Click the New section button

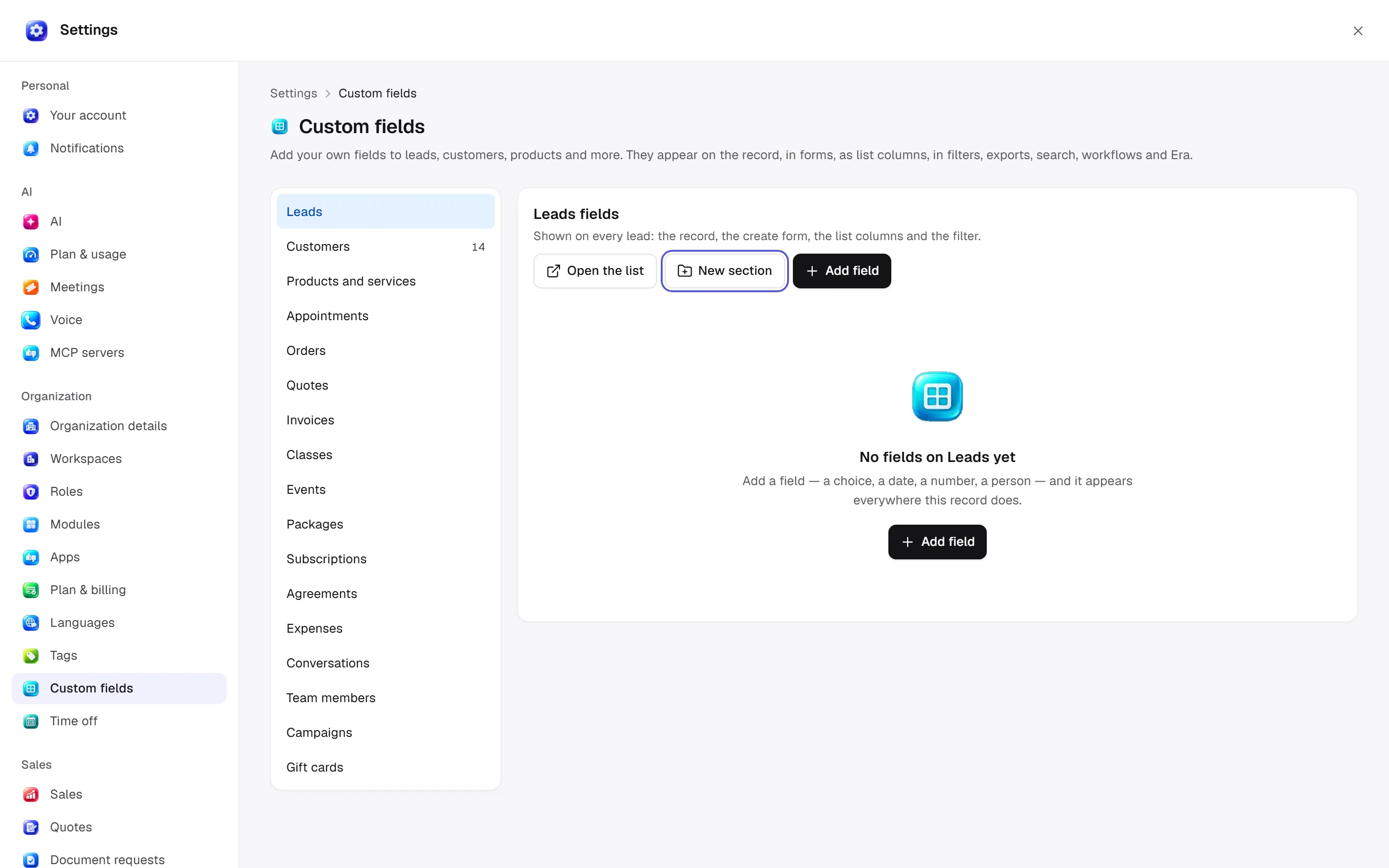[x=724, y=271]
